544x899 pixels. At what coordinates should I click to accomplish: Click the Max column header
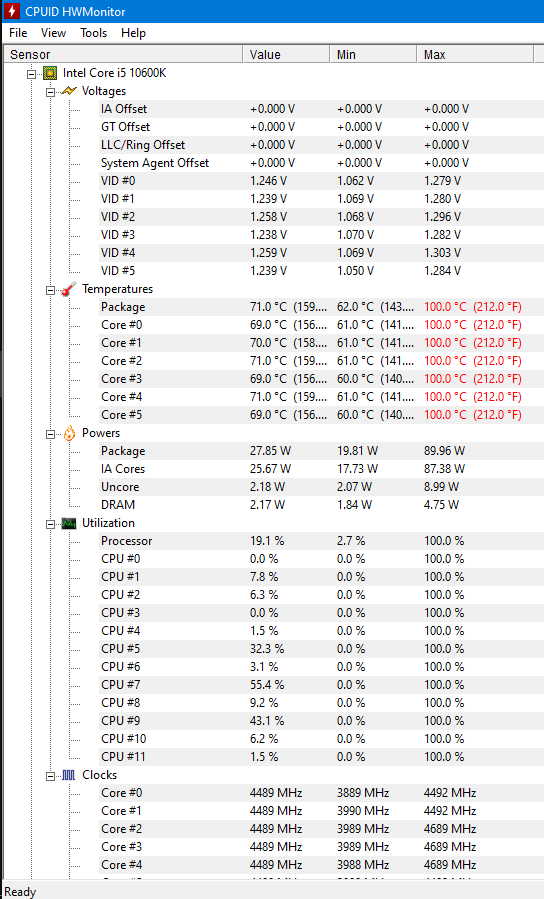click(x=475, y=54)
